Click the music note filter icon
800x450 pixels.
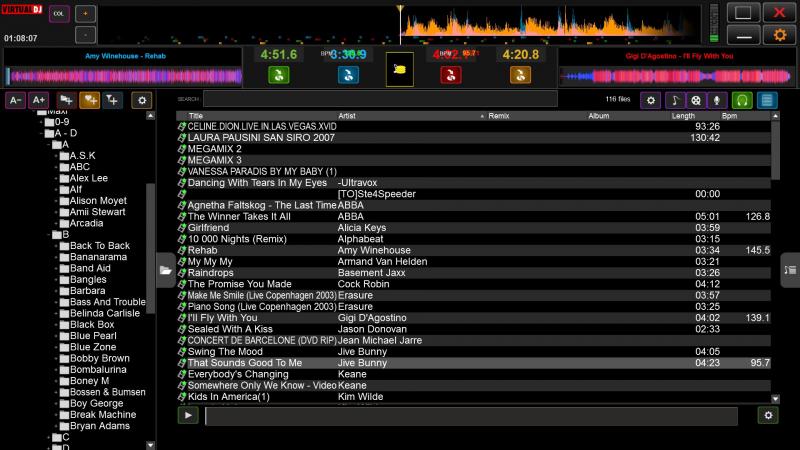coord(675,100)
